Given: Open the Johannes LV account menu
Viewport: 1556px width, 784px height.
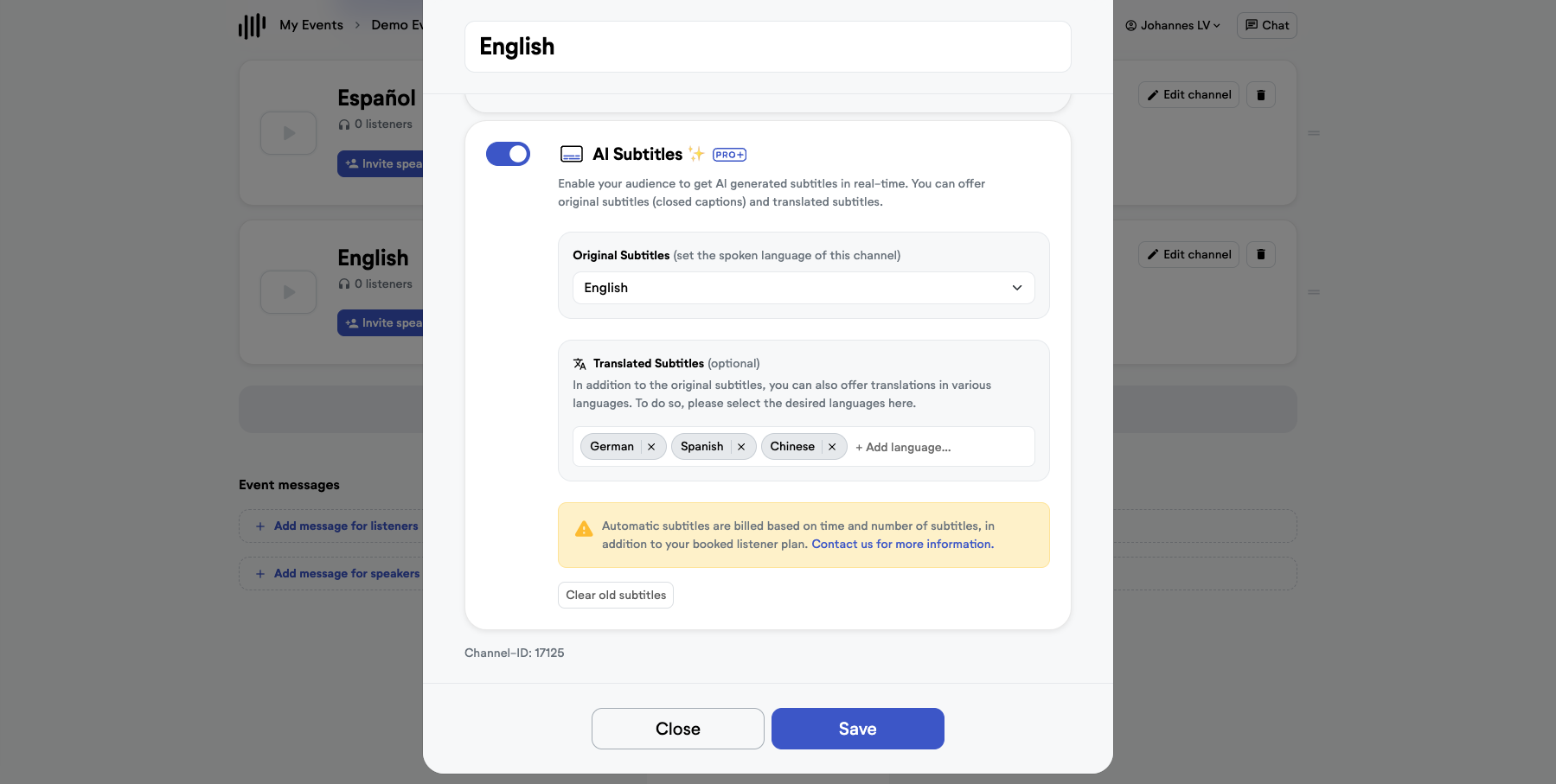Looking at the screenshot, I should click(x=1171, y=25).
